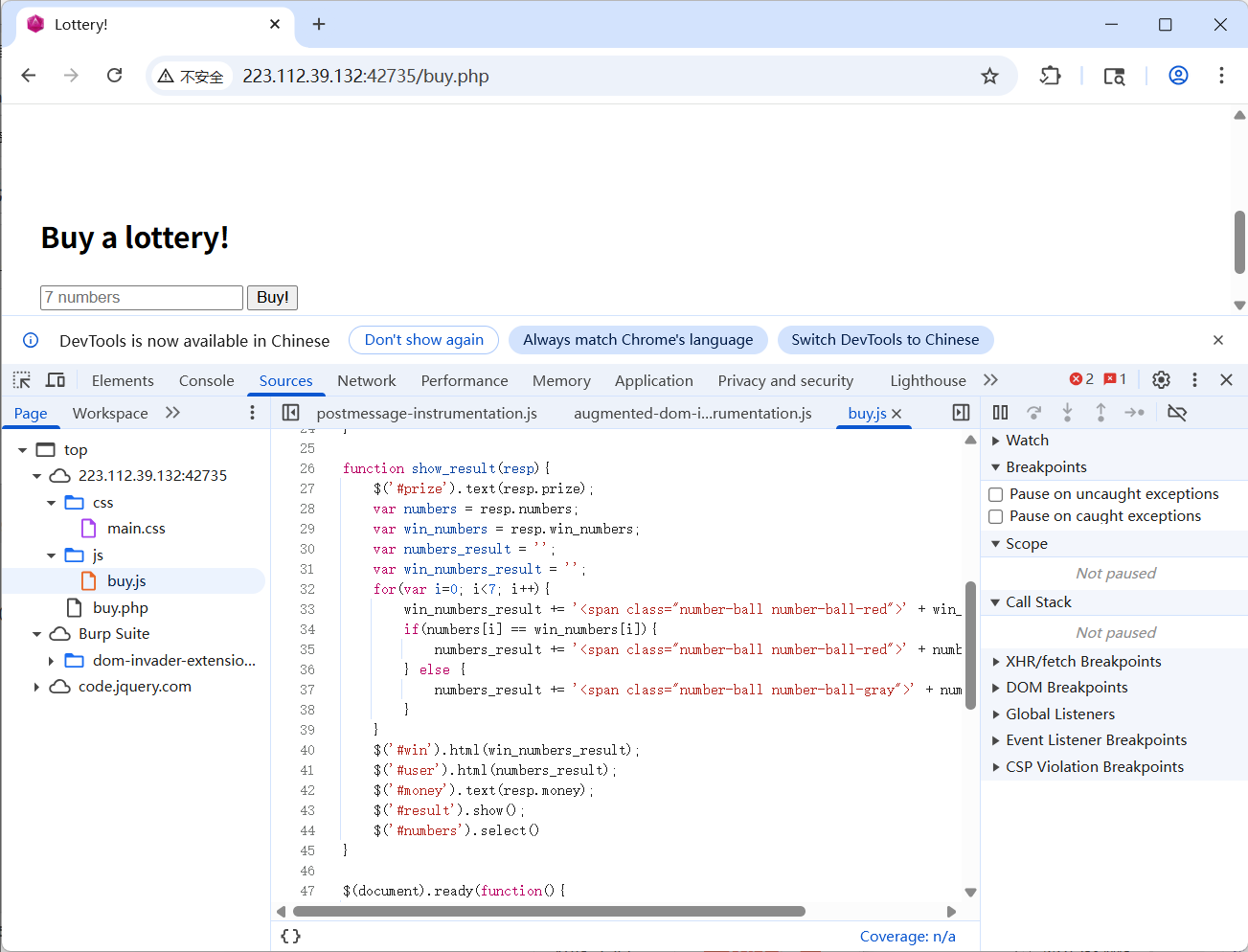The width and height of the screenshot is (1248, 952).
Task: Open the Sources navigator more options menu
Action: (253, 413)
